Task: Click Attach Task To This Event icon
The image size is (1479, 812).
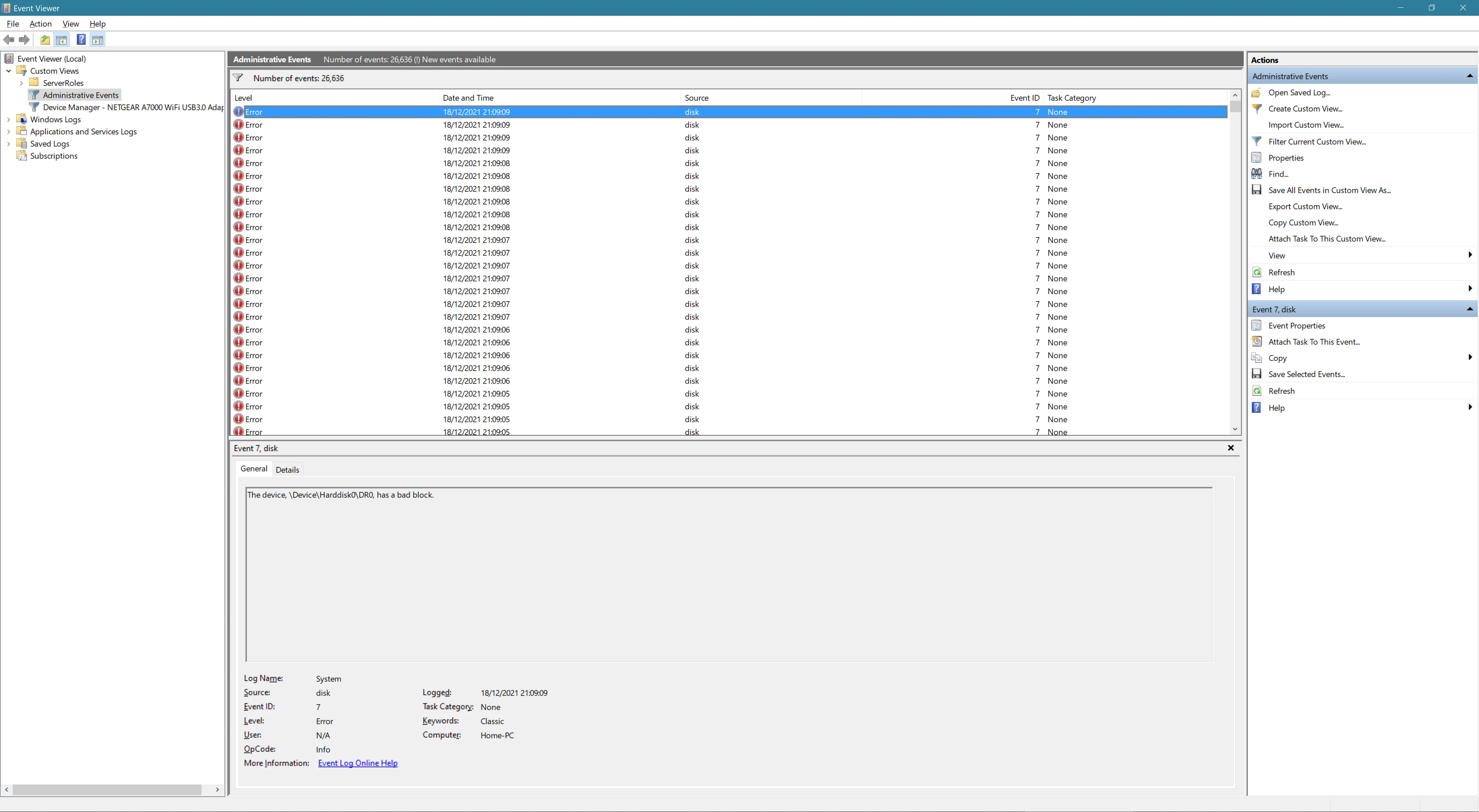Action: 1257,342
